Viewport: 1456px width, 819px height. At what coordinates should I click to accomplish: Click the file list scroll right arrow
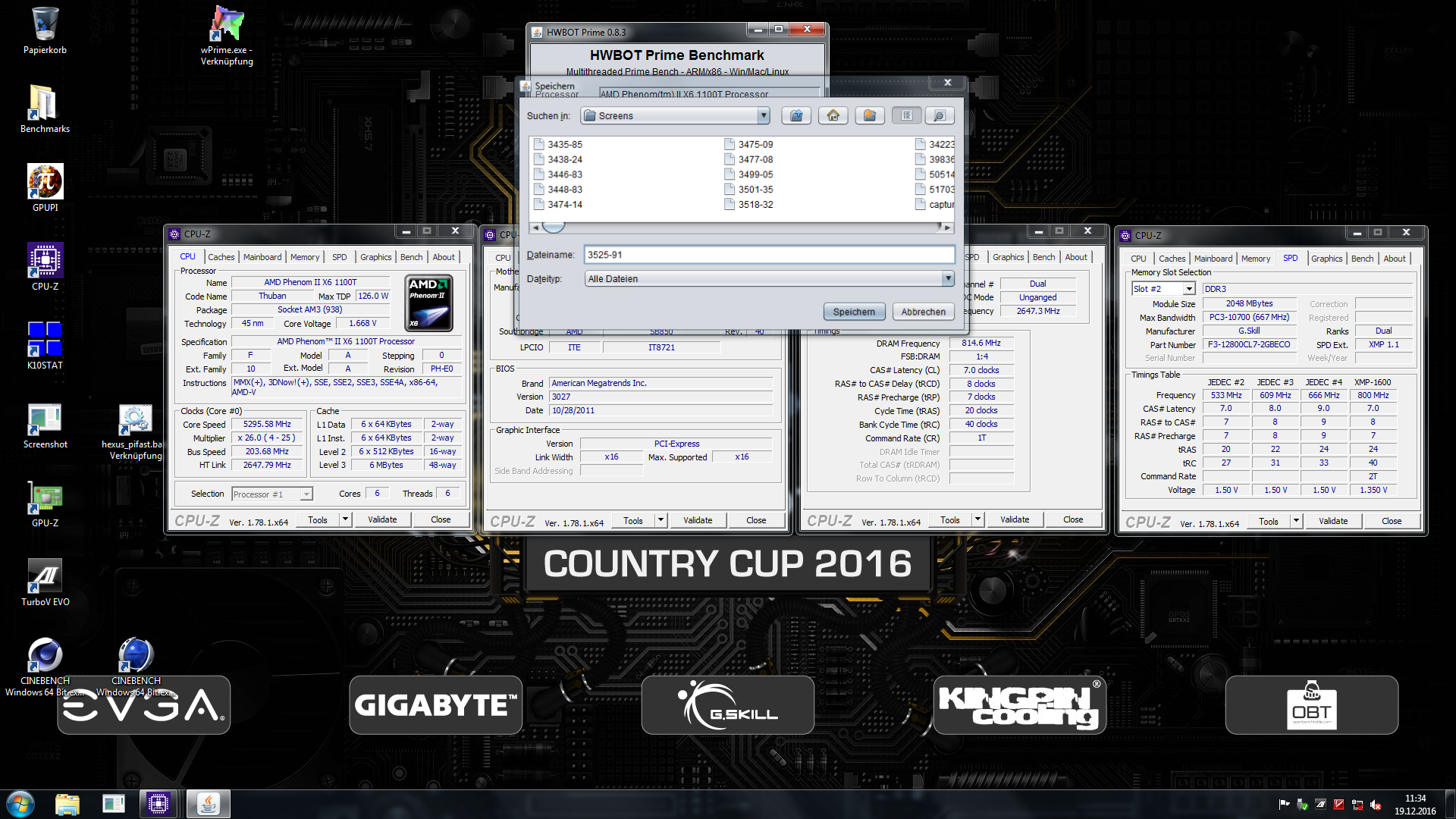tap(947, 227)
